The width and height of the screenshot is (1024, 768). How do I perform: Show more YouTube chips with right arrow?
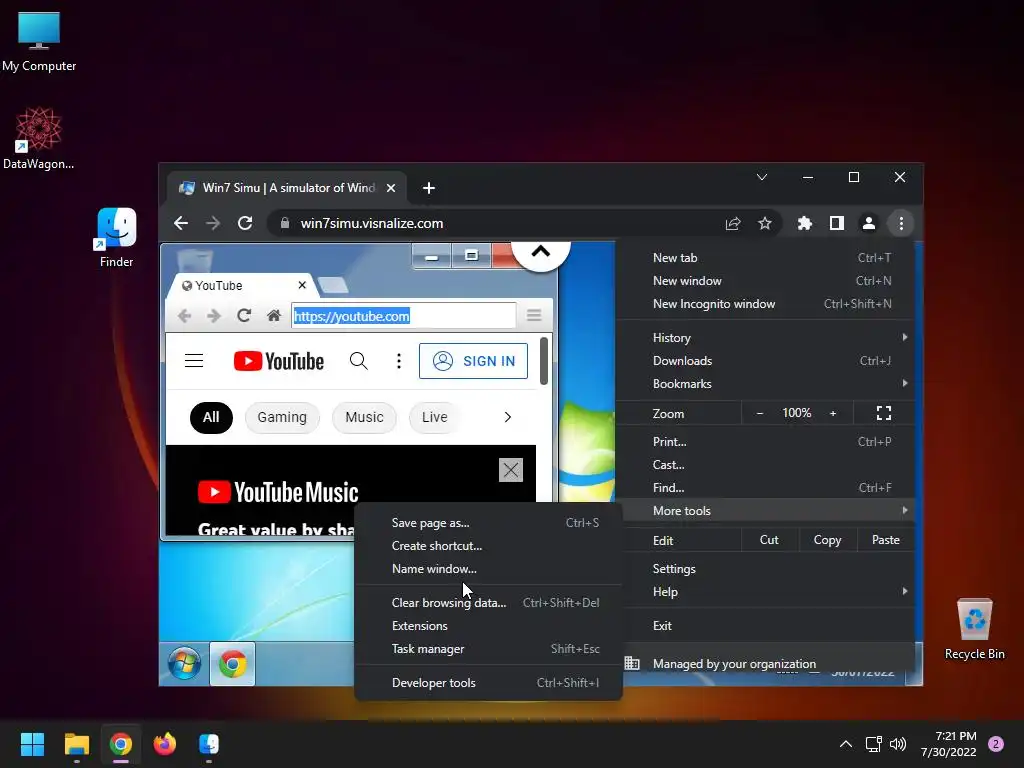coord(507,417)
